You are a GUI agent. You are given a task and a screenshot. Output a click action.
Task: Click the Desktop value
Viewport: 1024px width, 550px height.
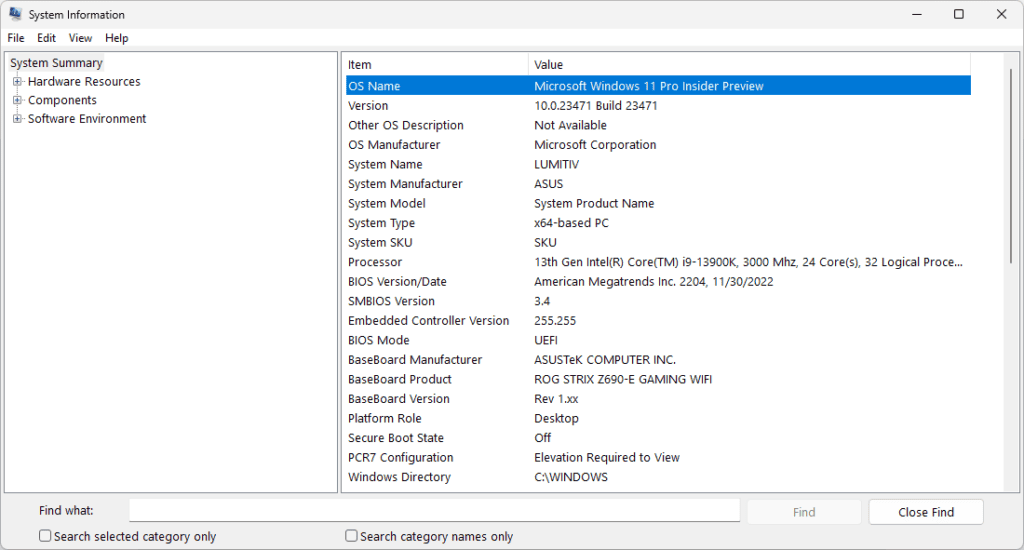pos(556,419)
